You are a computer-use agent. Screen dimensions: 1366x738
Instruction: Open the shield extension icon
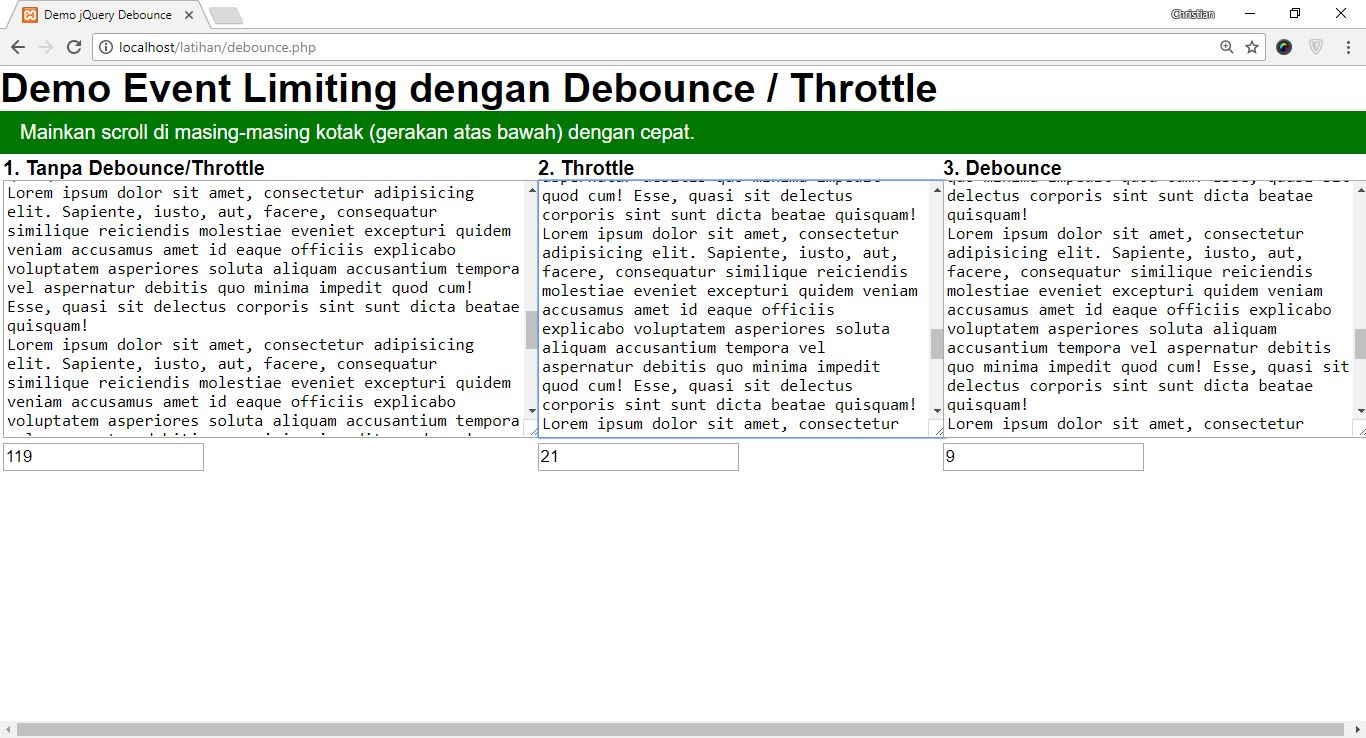1316,47
